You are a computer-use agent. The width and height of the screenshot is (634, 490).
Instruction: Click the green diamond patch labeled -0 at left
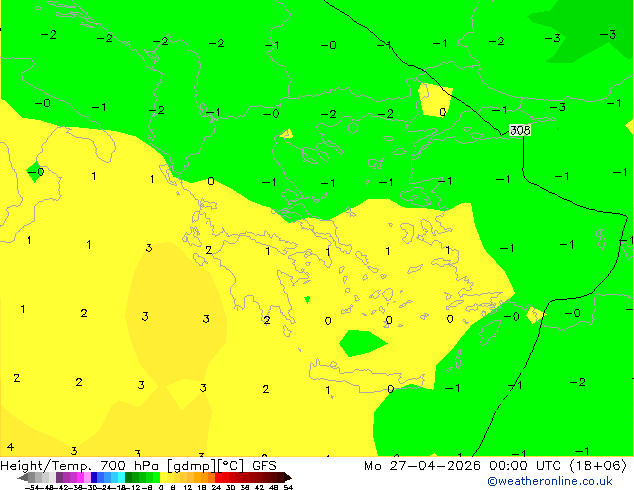(x=35, y=172)
